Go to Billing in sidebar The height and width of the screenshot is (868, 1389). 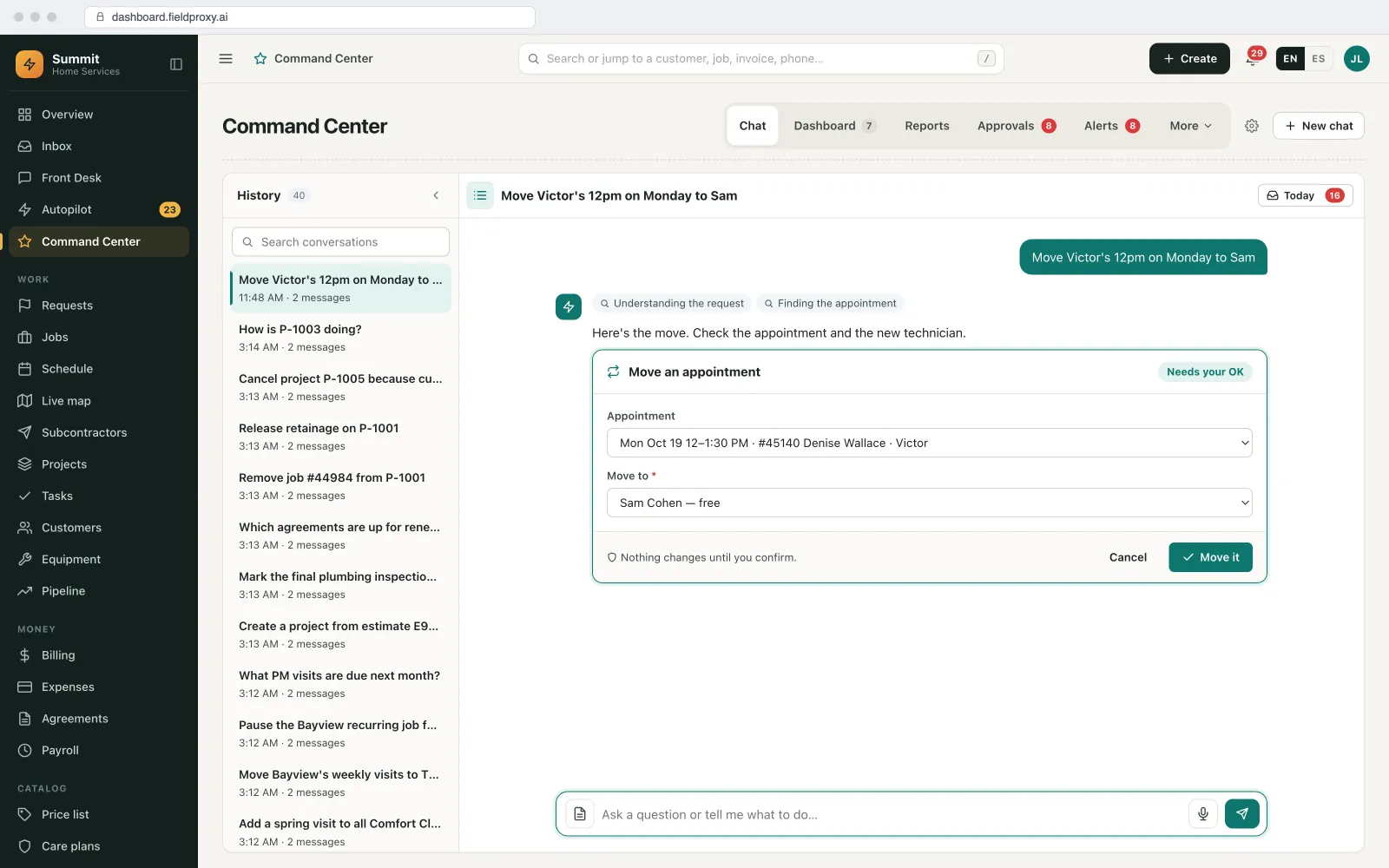99,655
